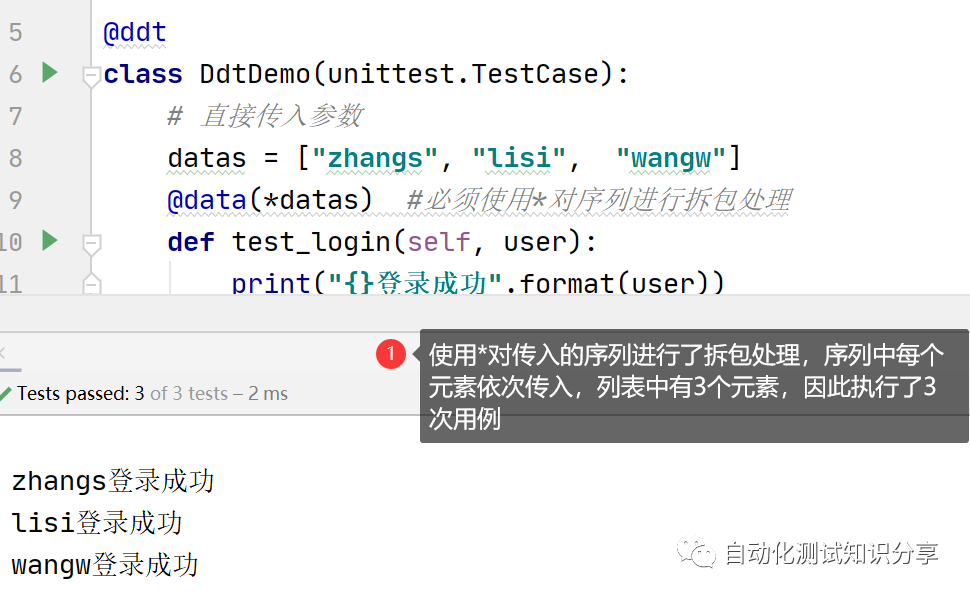Click the 'wangw登录成功' output line

pyautogui.click(x=105, y=565)
